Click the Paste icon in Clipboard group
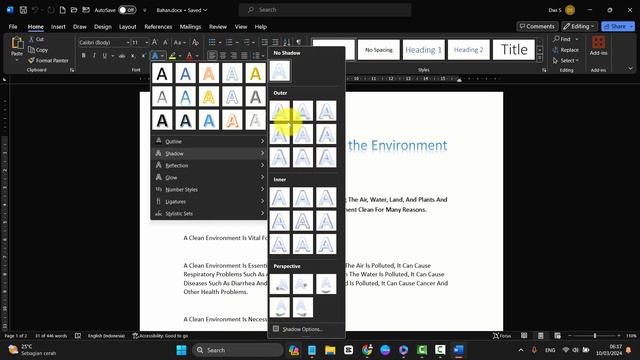The width and height of the screenshot is (640, 360). (17, 43)
